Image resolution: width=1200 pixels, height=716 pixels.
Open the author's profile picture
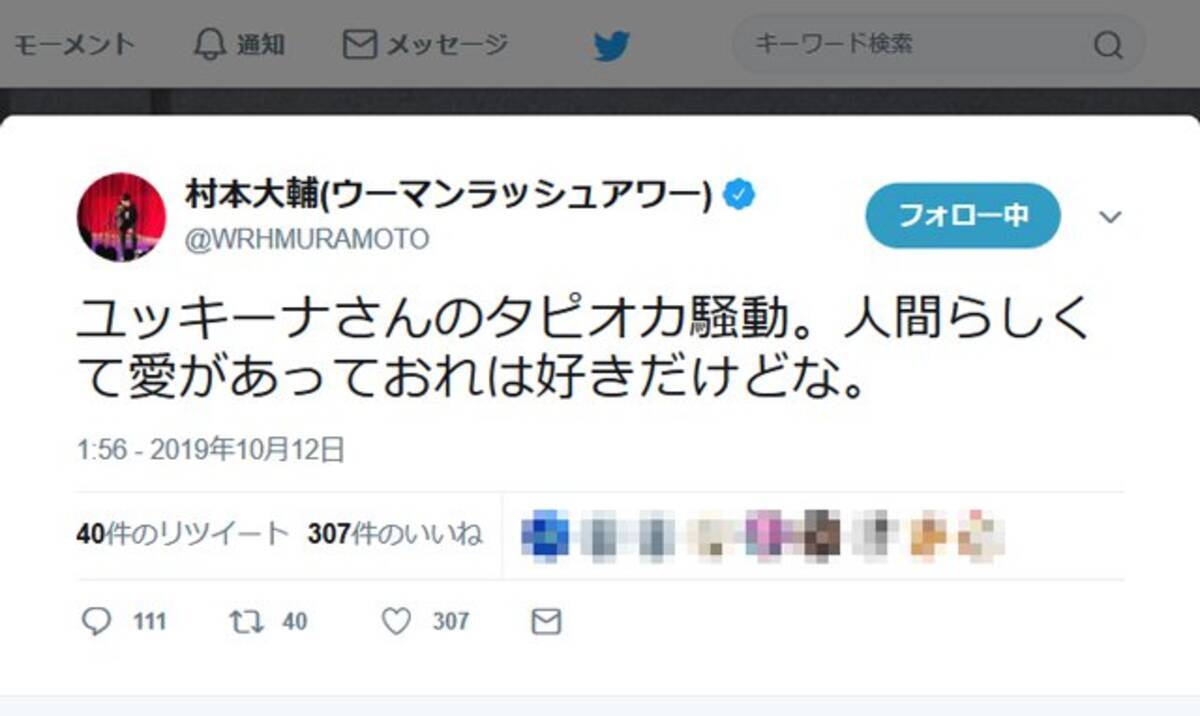point(121,217)
